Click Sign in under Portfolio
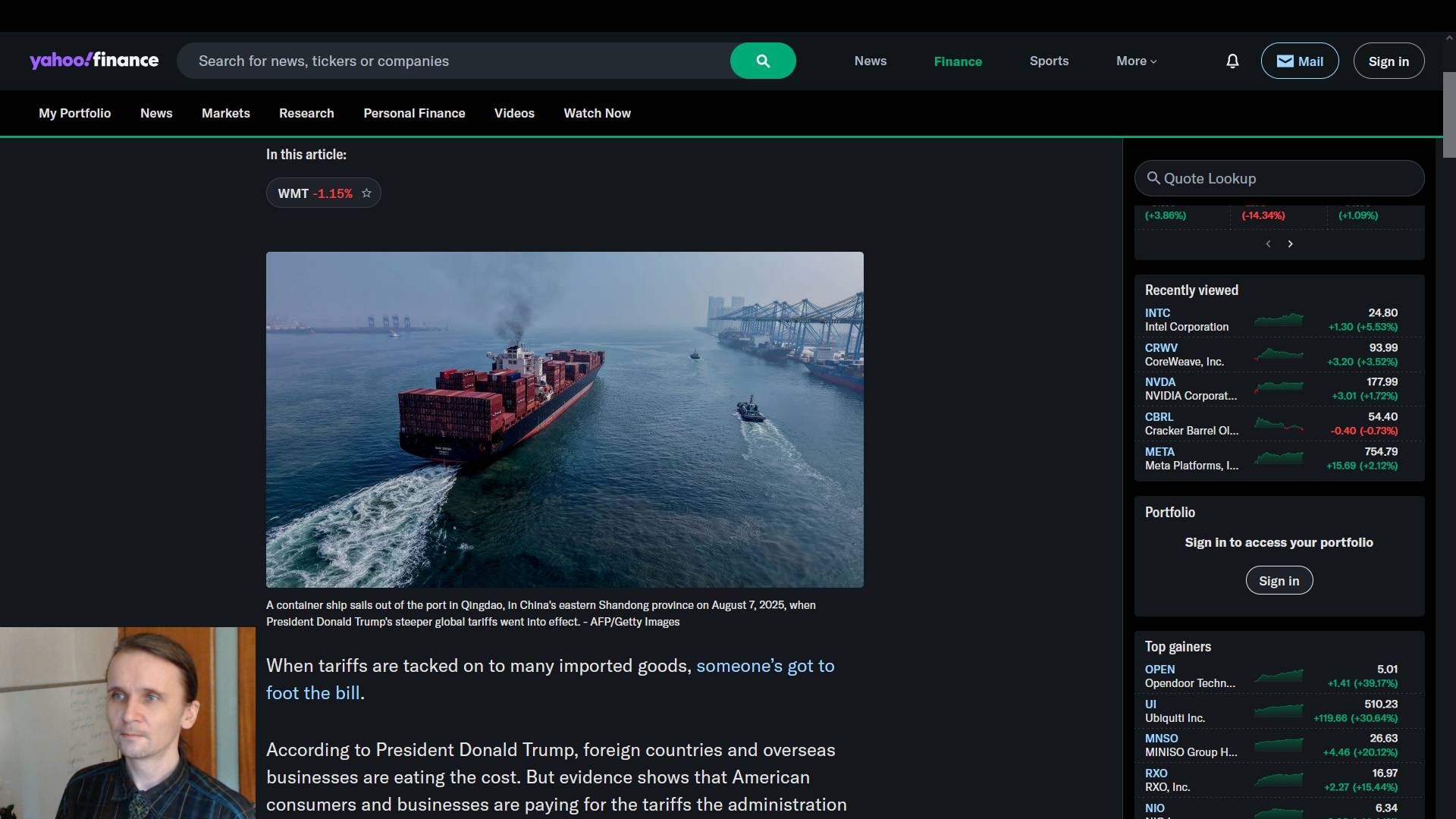1456x819 pixels. pos(1279,581)
